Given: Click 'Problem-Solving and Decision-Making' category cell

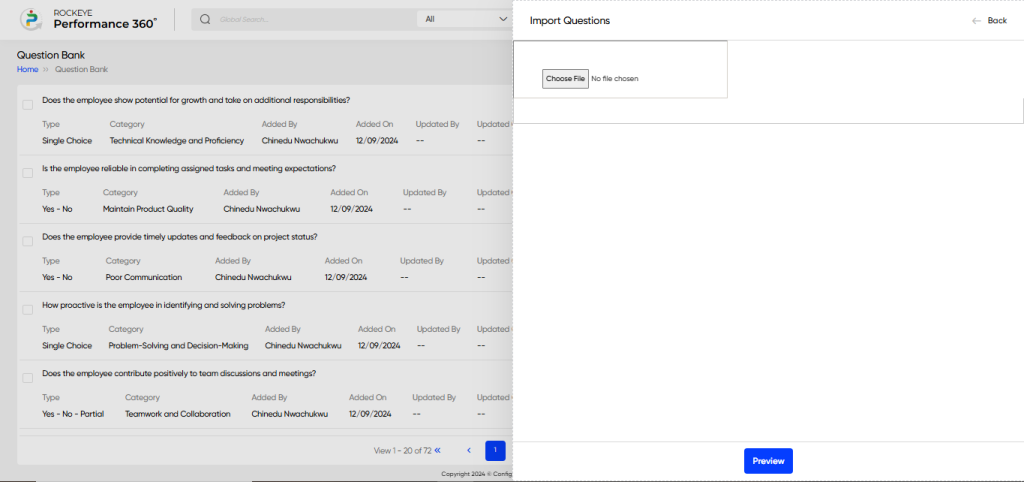Looking at the screenshot, I should [x=178, y=345].
